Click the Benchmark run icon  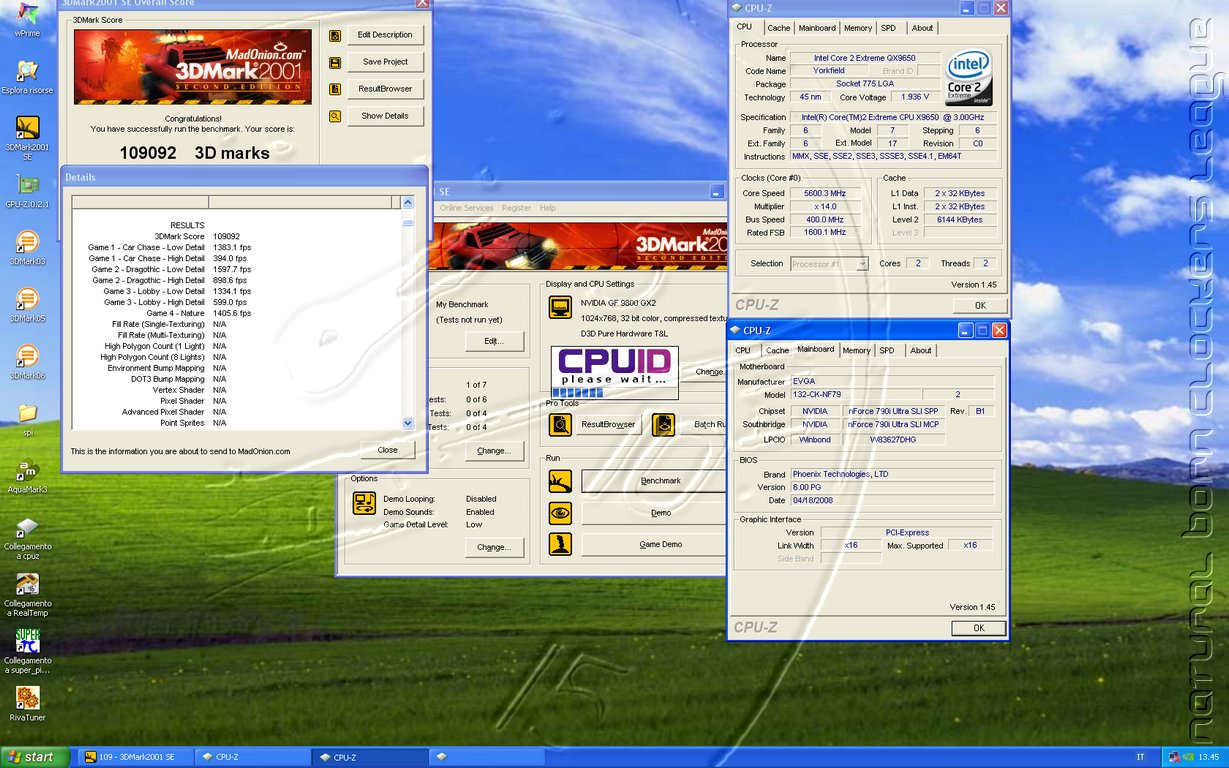tap(560, 481)
